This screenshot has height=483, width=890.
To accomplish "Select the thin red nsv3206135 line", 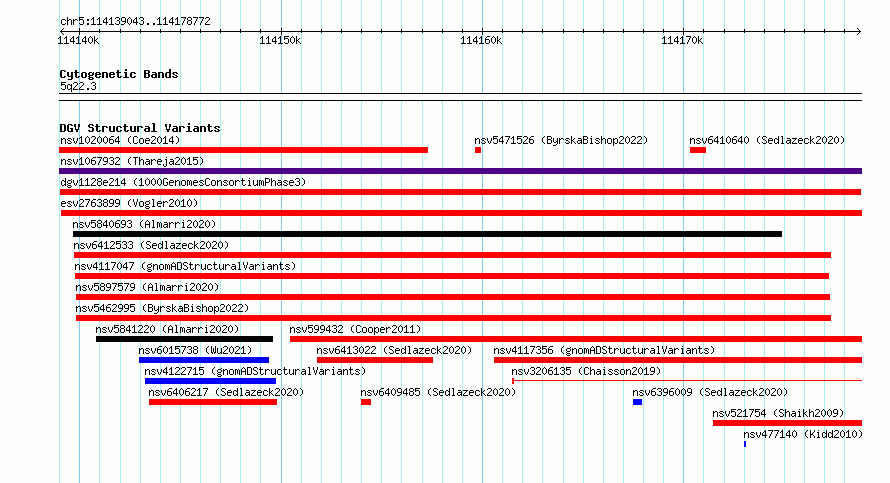I will coord(687,381).
